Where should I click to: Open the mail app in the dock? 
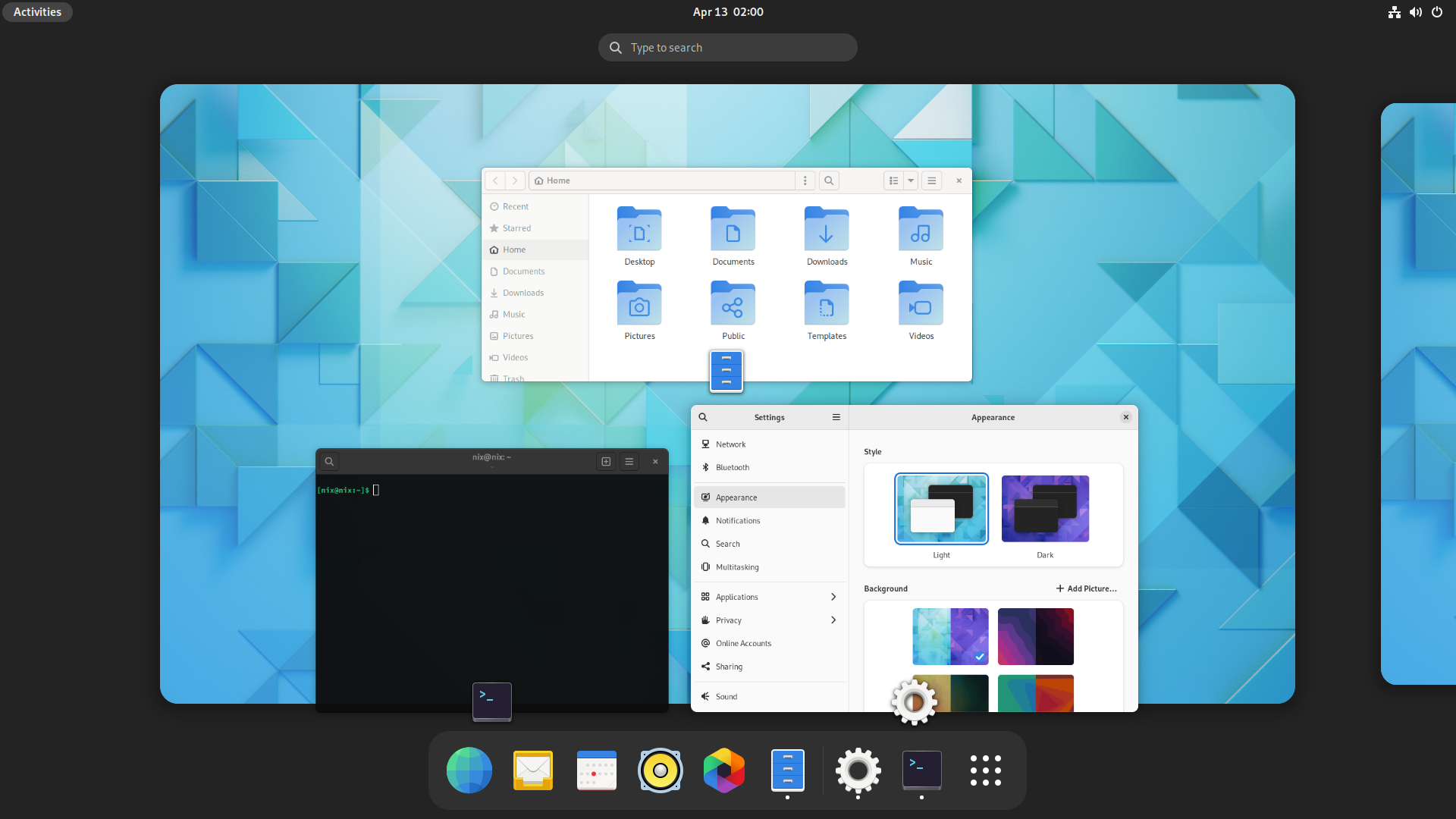click(x=532, y=770)
